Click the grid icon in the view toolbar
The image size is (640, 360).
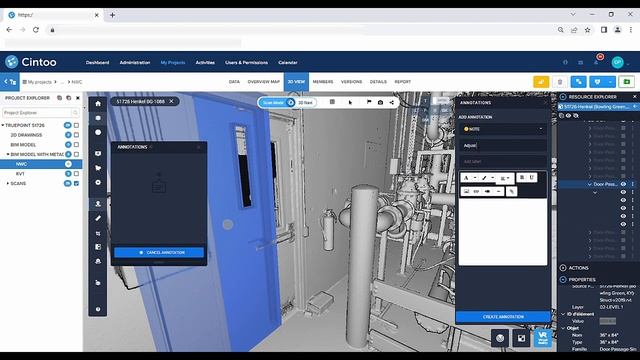(332, 102)
